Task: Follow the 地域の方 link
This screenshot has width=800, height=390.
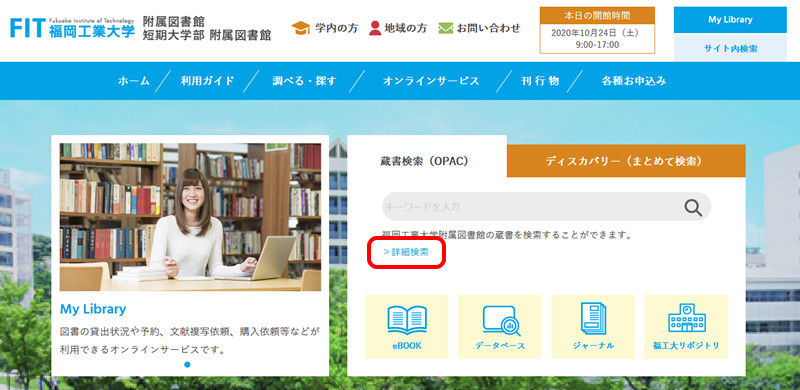Action: (406, 28)
